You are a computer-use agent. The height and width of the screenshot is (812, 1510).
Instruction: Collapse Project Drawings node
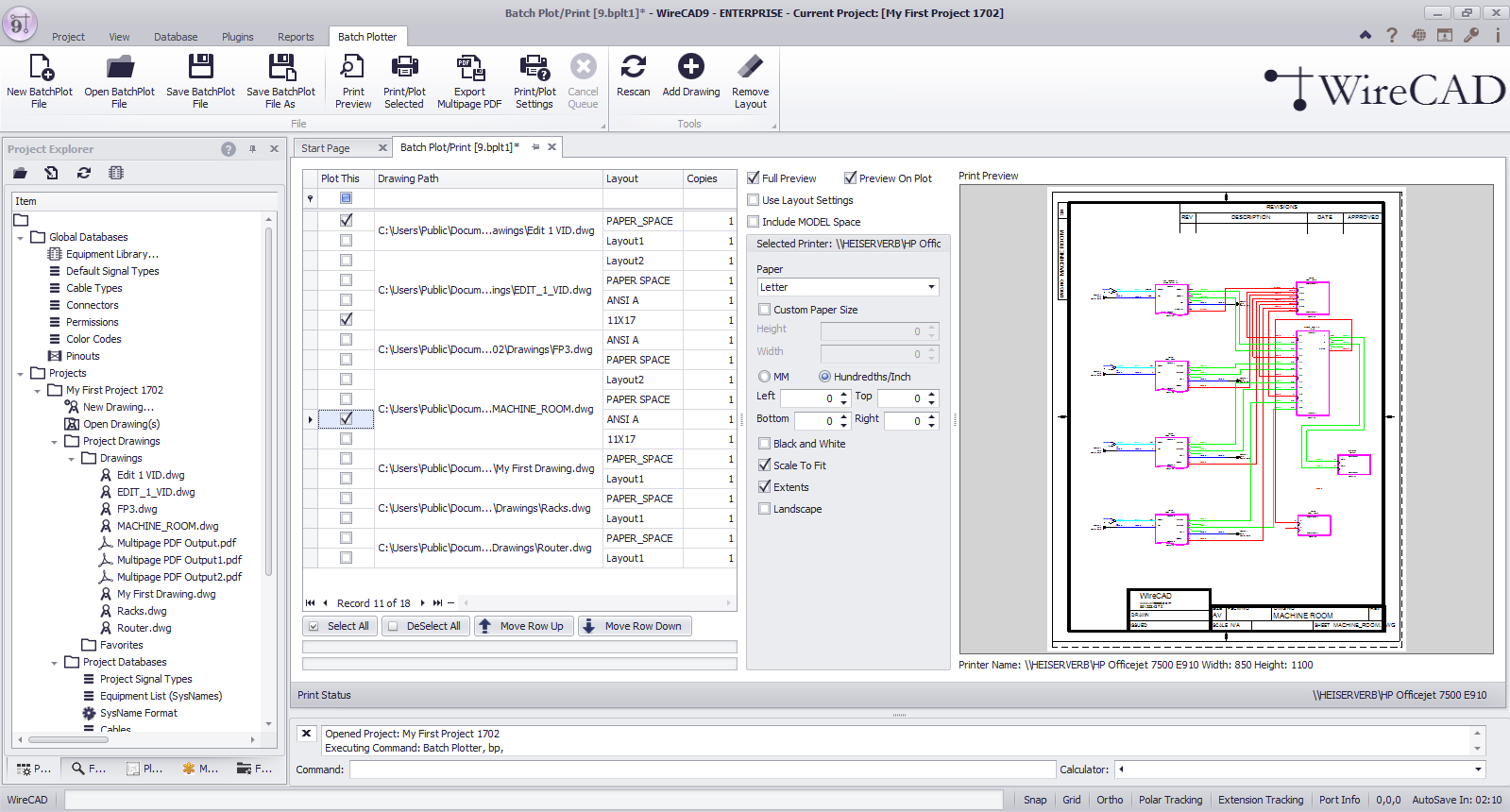click(55, 442)
